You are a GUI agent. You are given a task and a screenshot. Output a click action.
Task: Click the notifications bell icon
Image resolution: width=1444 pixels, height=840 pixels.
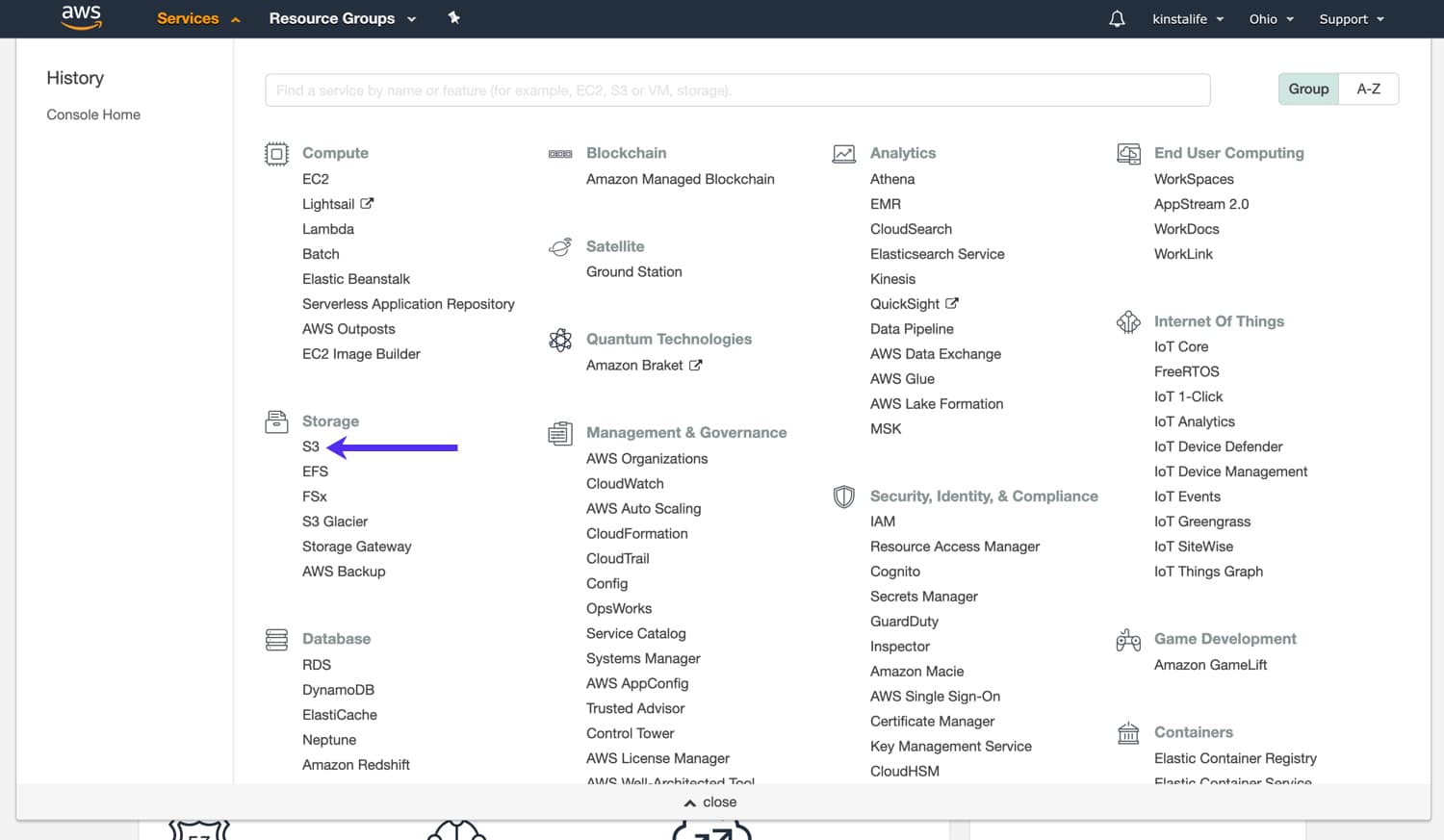(x=1116, y=17)
